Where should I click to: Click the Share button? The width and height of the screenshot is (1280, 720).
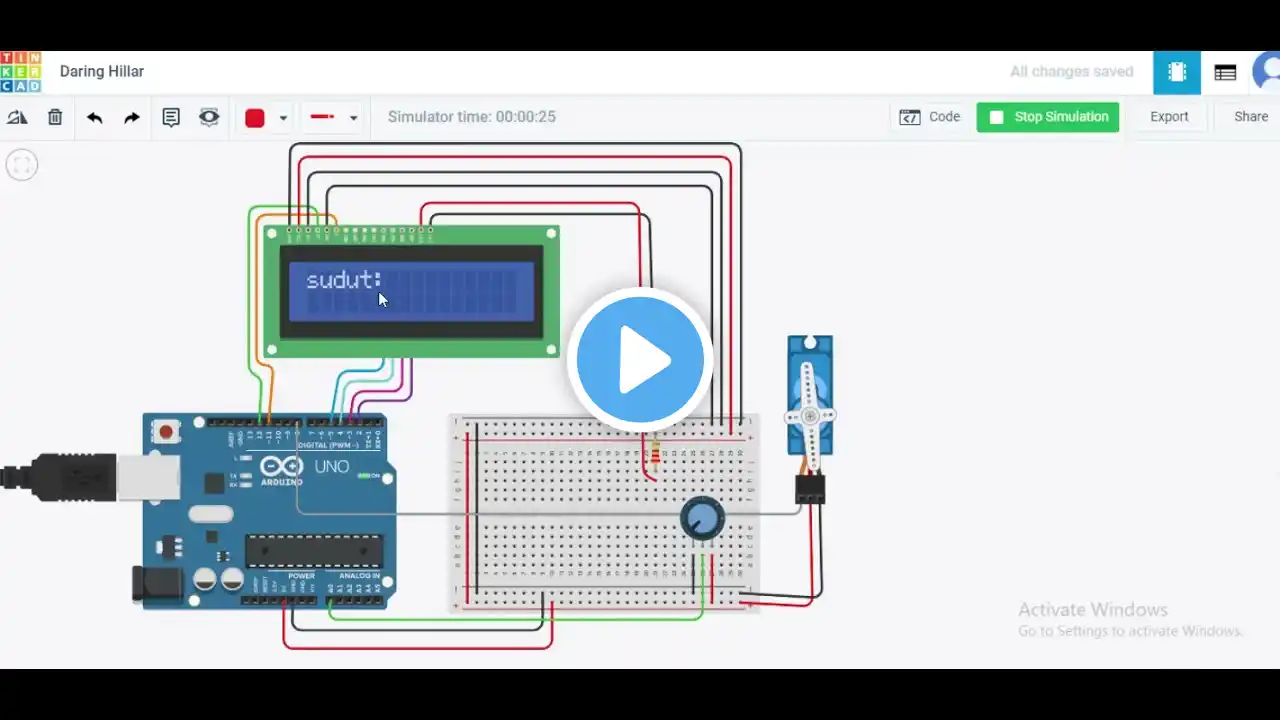point(1250,117)
